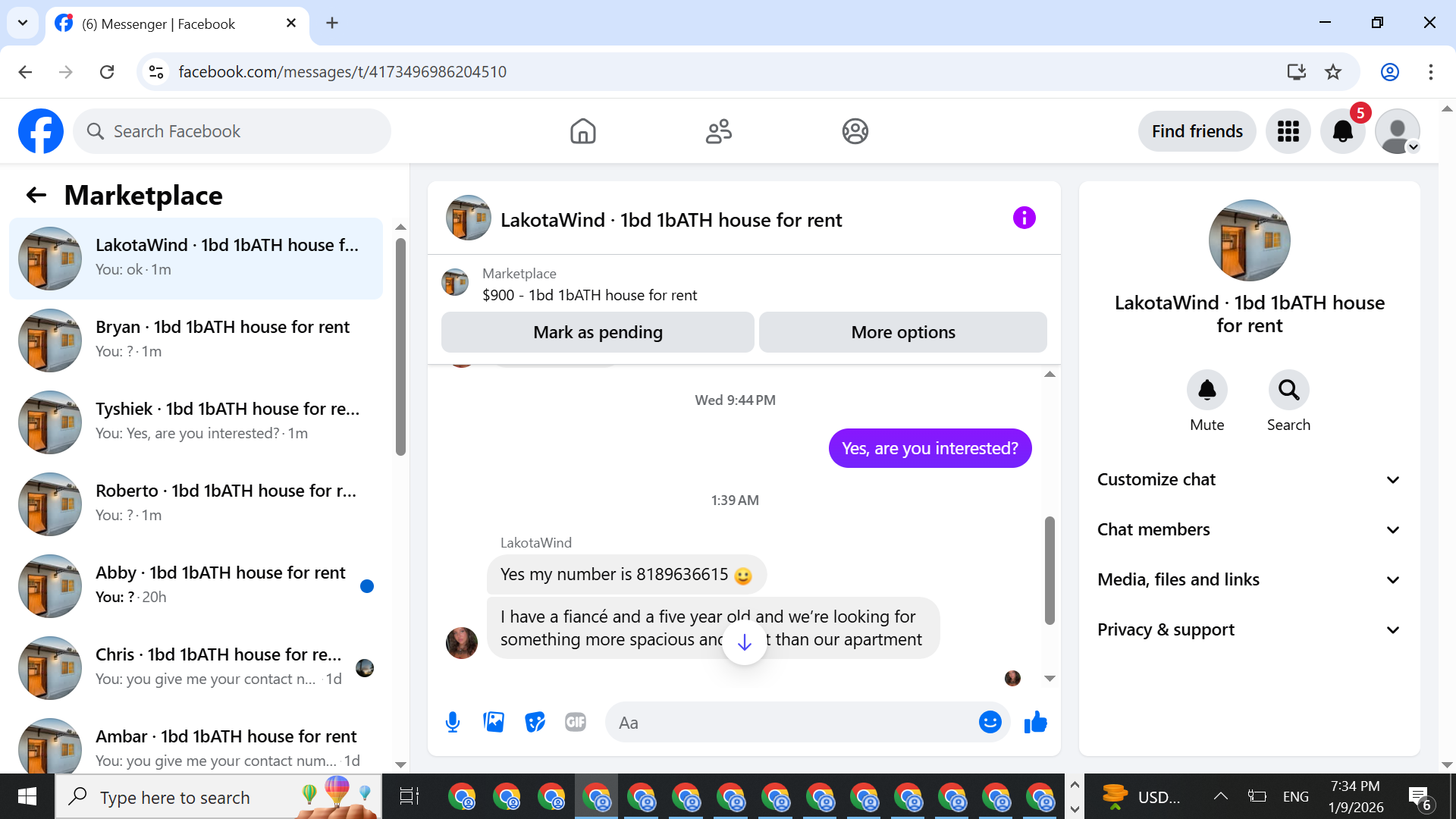Click the More options button
Image resolution: width=1456 pixels, height=819 pixels.
[902, 332]
